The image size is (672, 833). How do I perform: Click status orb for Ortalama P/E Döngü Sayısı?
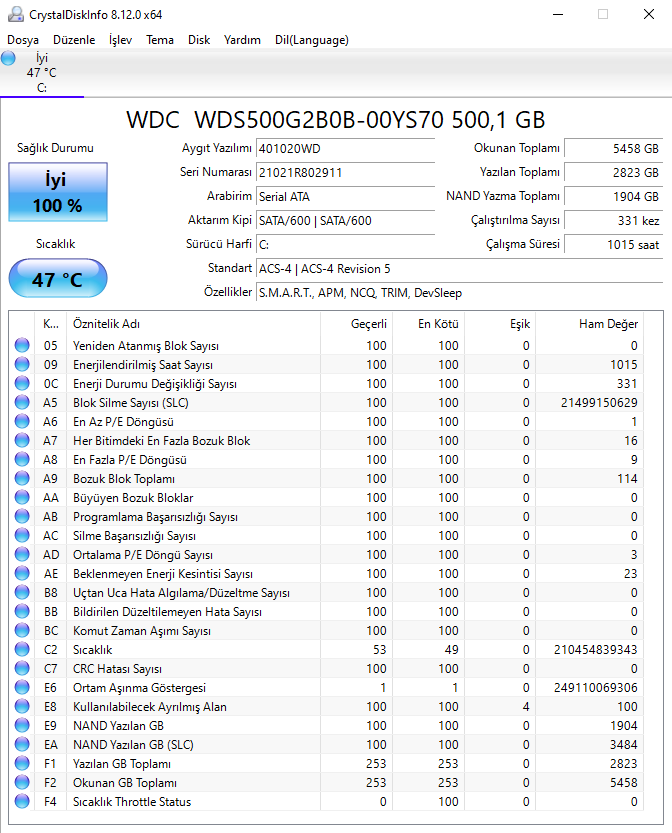22,555
